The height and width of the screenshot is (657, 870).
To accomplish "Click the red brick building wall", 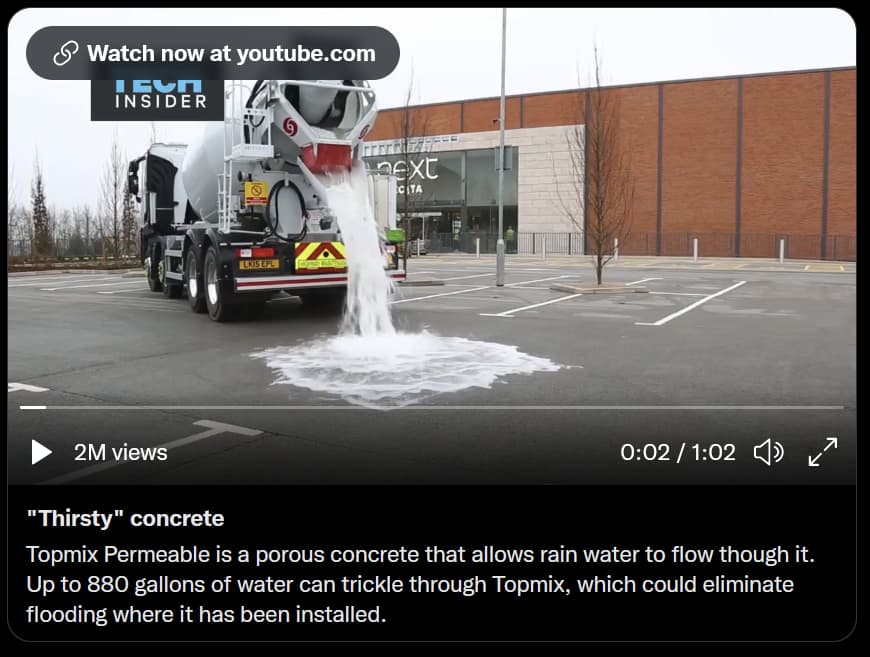I will 721,161.
